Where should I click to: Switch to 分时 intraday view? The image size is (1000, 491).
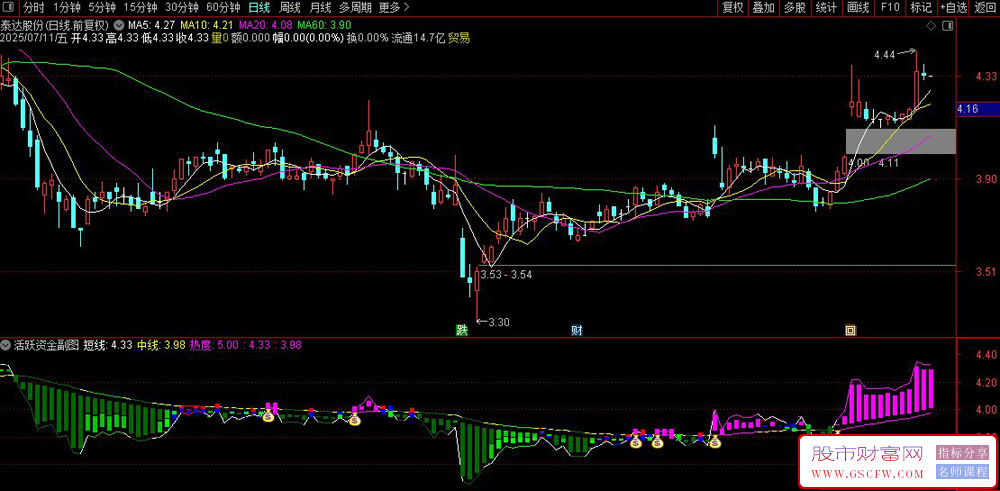34,8
